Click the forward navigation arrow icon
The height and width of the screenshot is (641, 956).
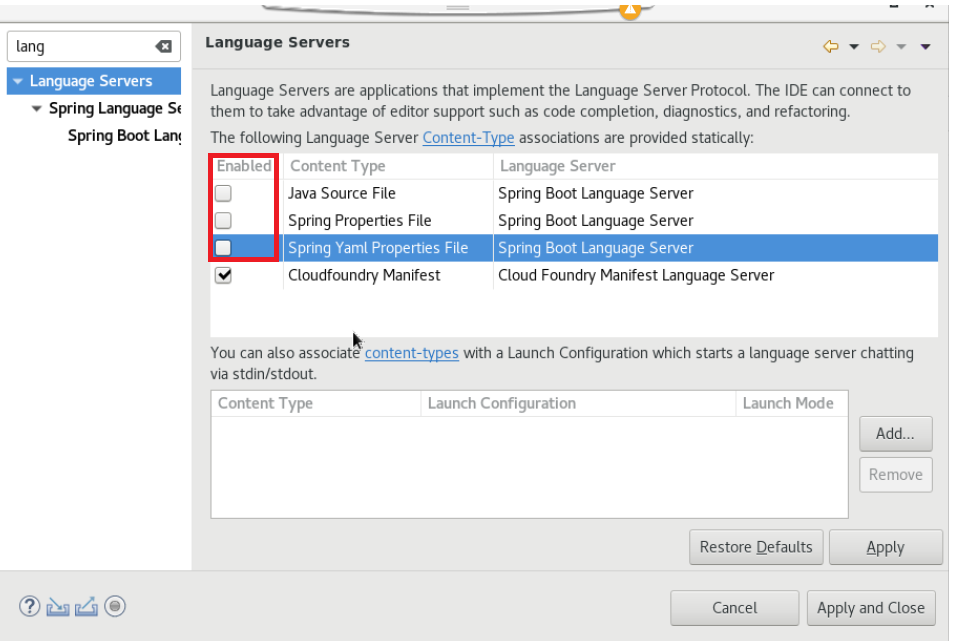click(879, 46)
